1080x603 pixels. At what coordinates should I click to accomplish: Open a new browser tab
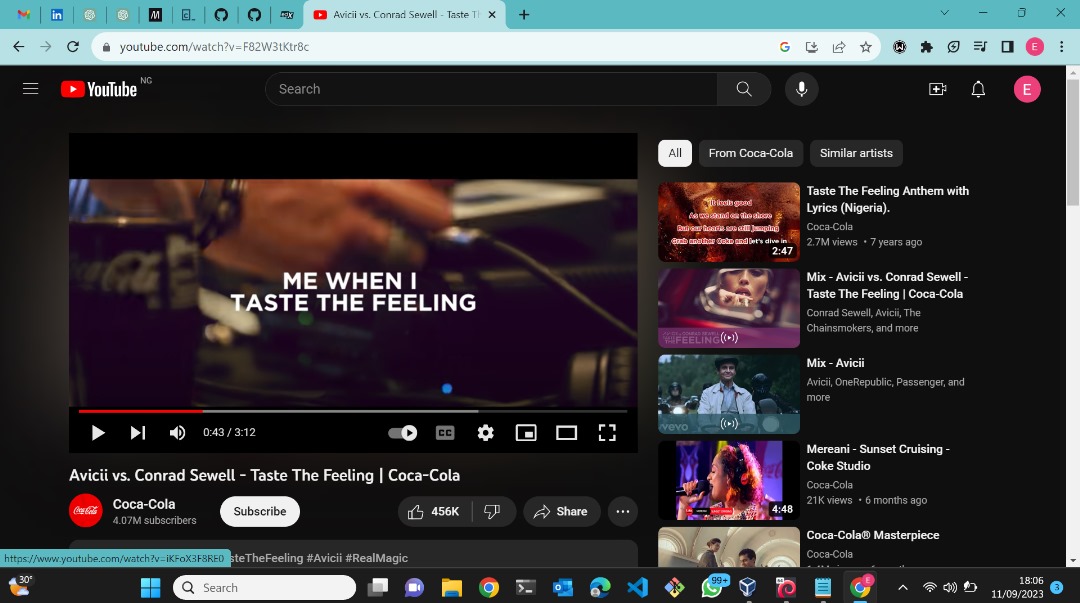click(x=524, y=14)
